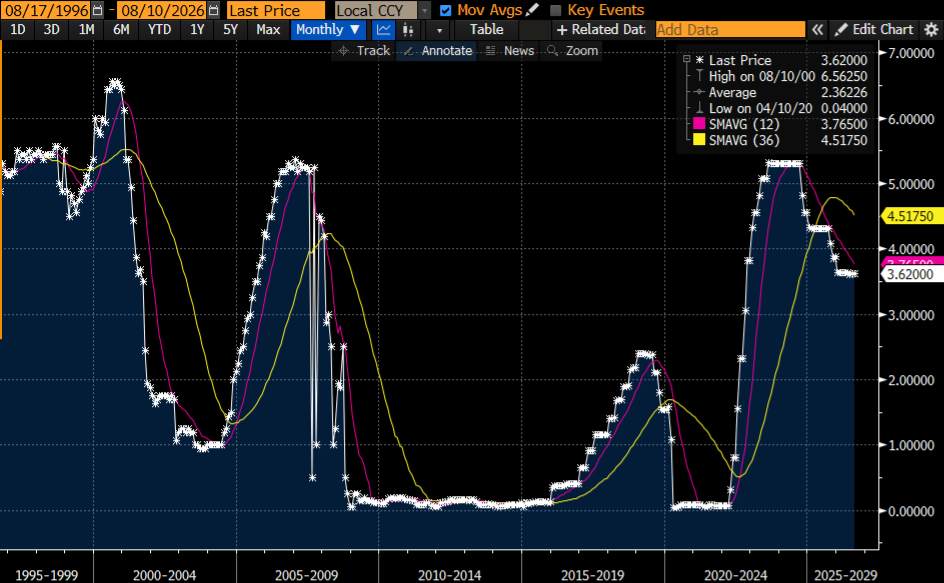Click the Last Price legend entry

[x=740, y=60]
